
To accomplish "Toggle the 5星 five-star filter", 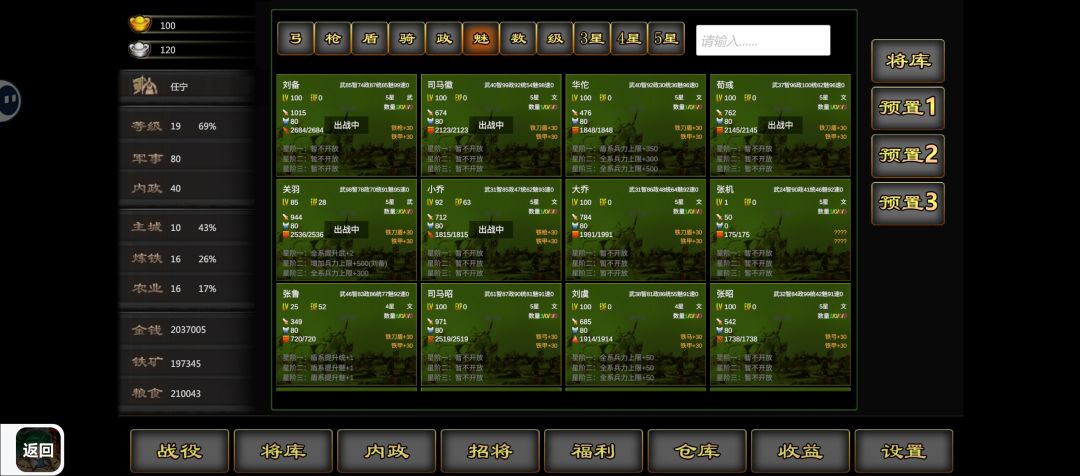I will [x=666, y=39].
